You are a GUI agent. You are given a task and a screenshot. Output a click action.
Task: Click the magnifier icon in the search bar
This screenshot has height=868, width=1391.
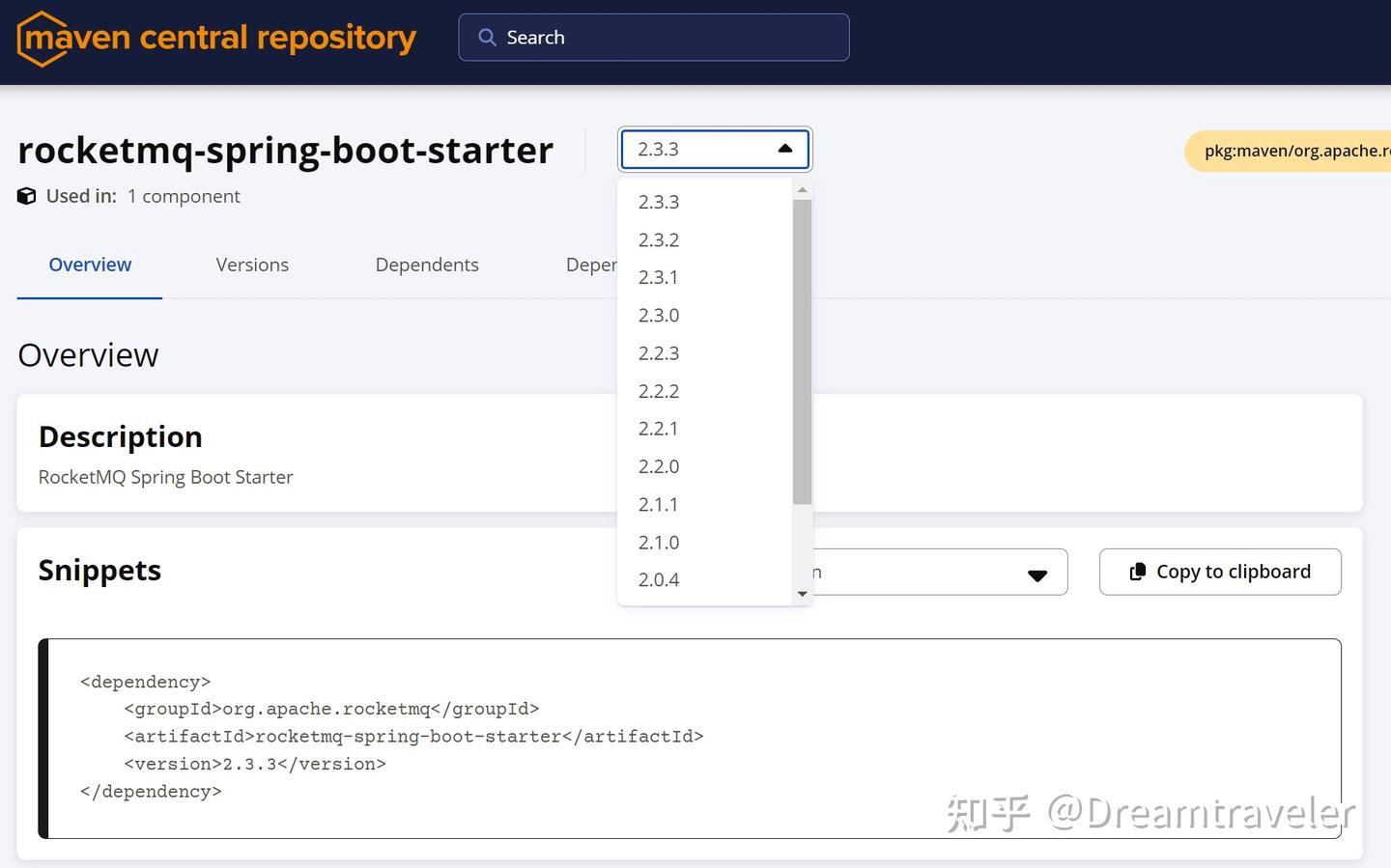[x=486, y=37]
